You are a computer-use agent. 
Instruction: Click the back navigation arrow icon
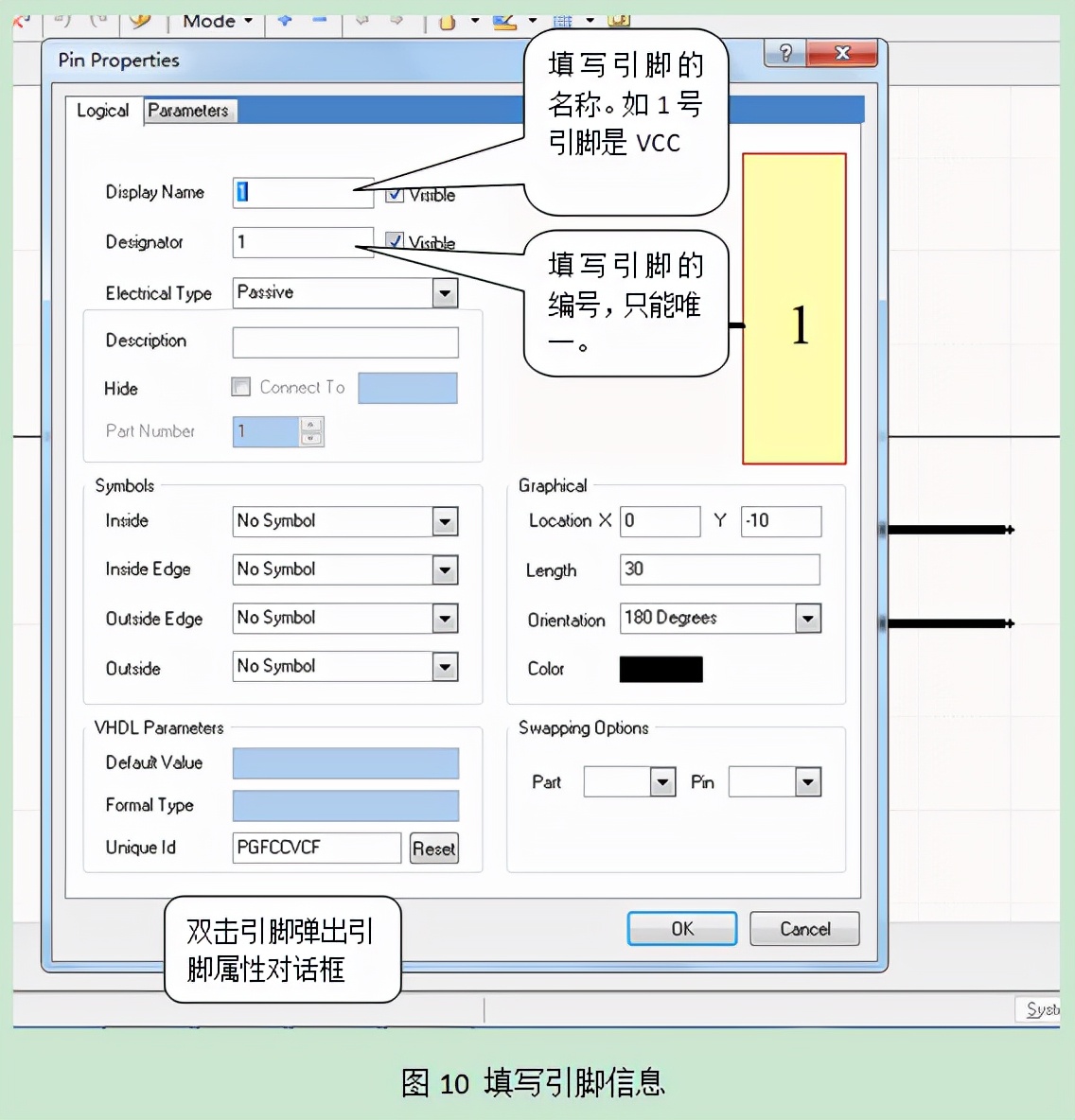tap(363, 19)
